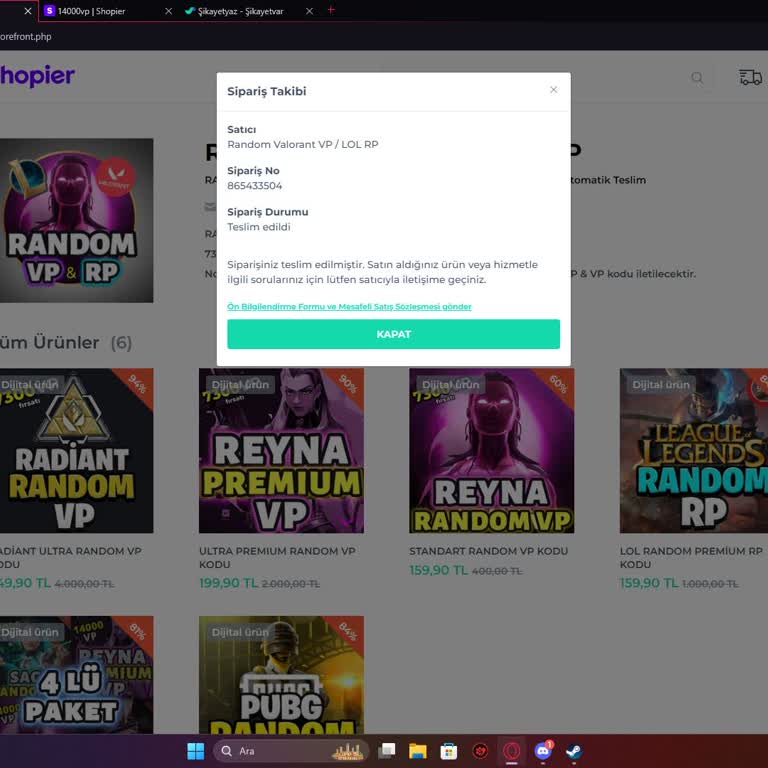Open File Explorer from the taskbar
Viewport: 768px width, 768px height.
tap(418, 751)
